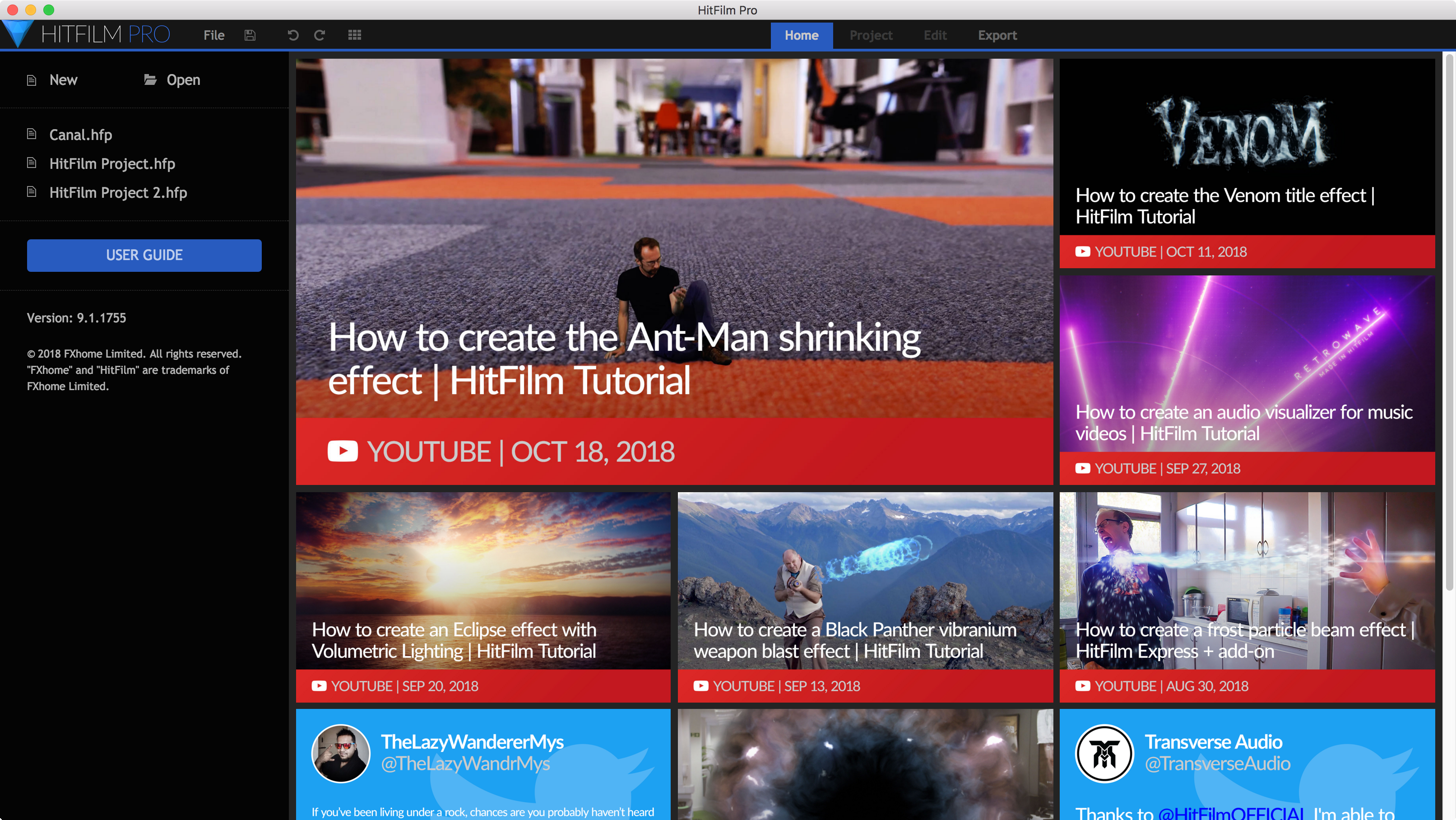Screen dimensions: 1456x820
Task: Select the Edit tab
Action: coord(935,34)
